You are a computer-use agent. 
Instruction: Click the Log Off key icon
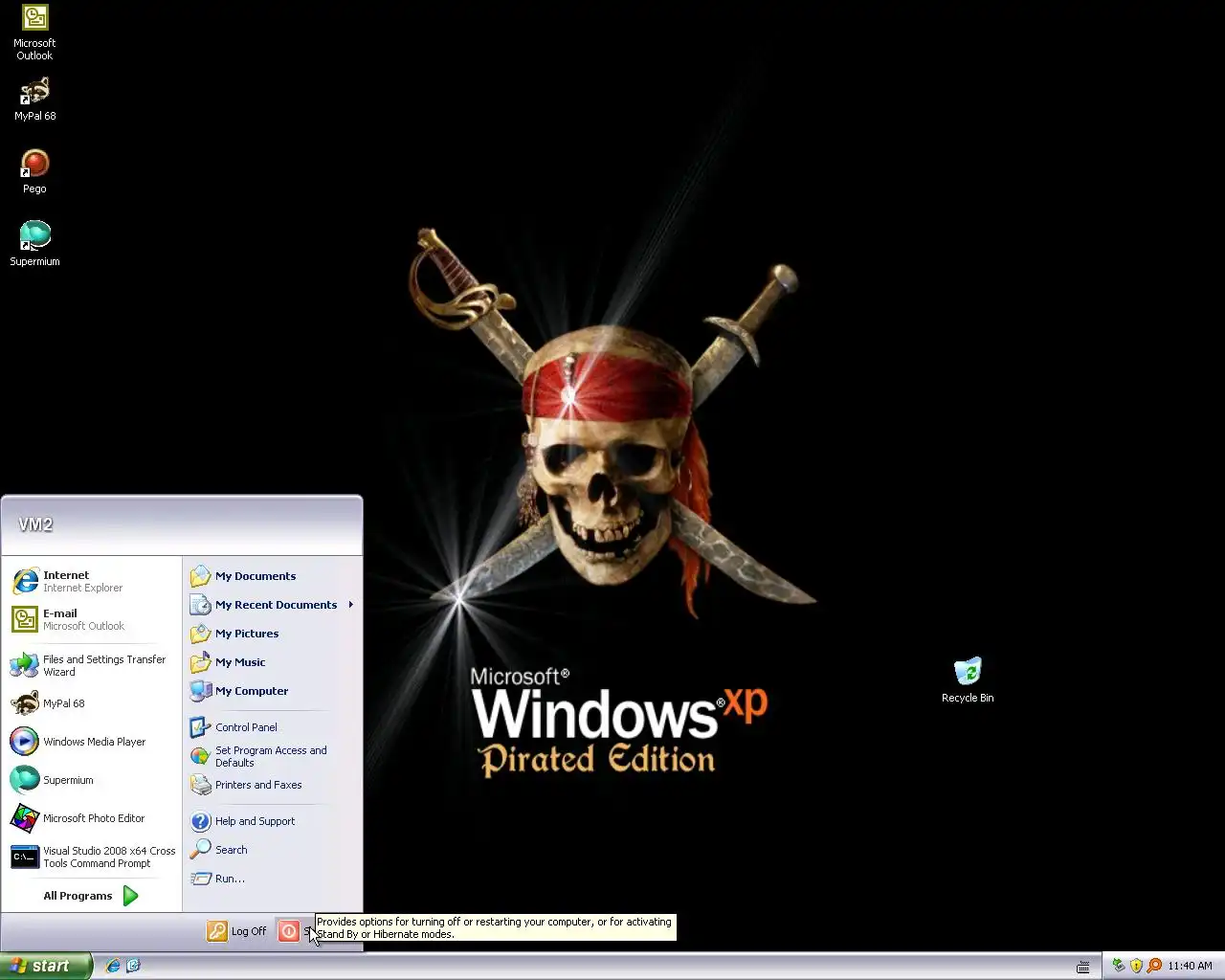click(x=217, y=931)
